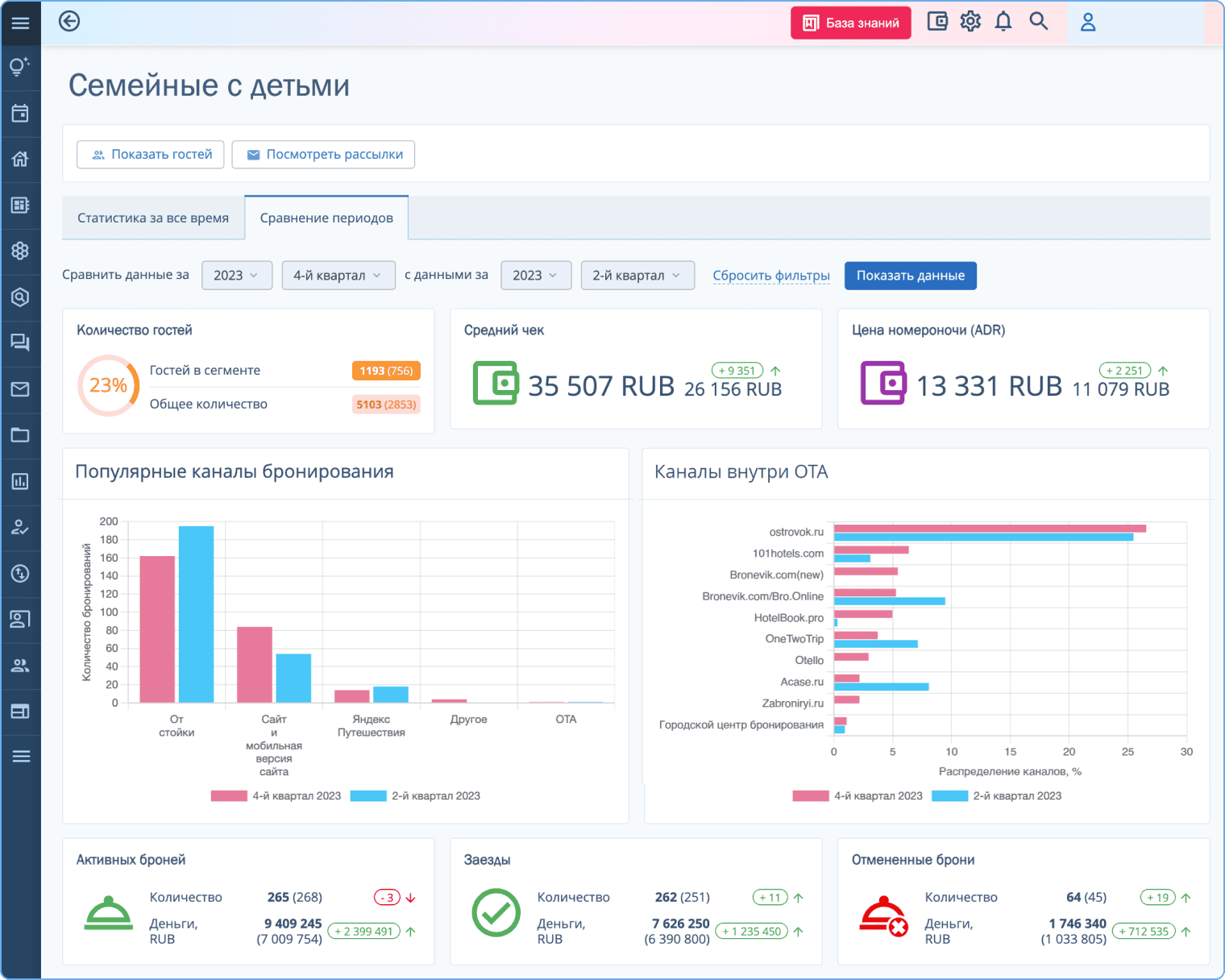Toggle 2-й квартал 2023 legend in OTA chart

(x=996, y=796)
